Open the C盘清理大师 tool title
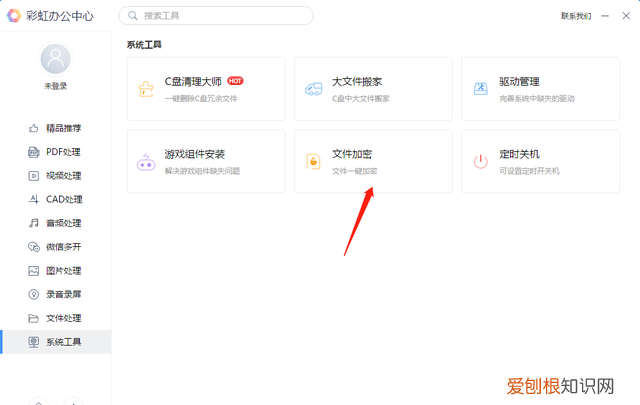 (x=193, y=82)
